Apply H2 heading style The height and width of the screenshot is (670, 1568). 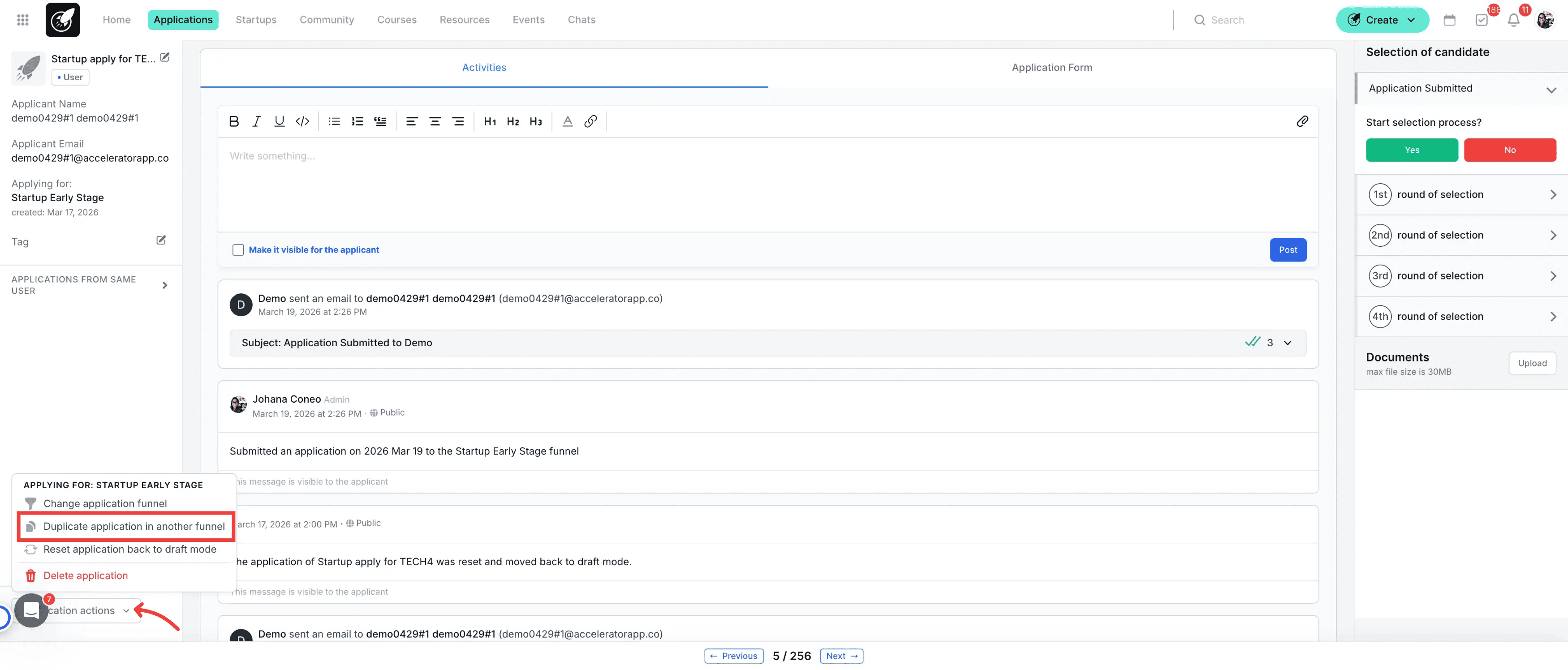(x=513, y=121)
